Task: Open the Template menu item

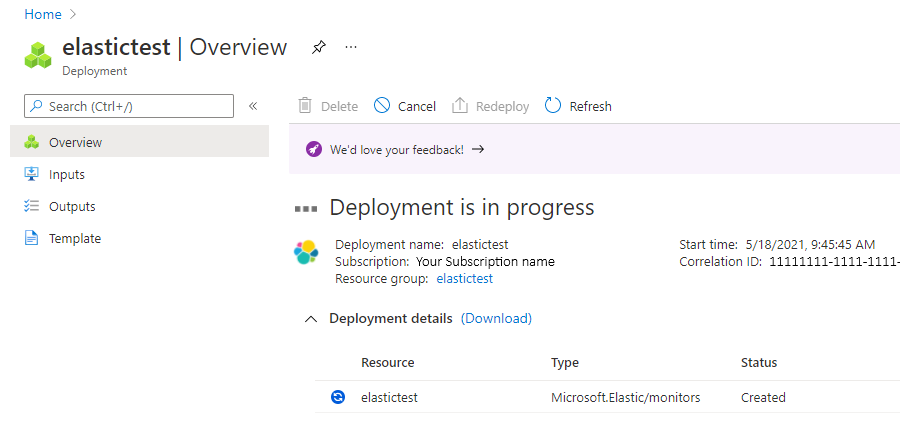Action: coord(75,238)
